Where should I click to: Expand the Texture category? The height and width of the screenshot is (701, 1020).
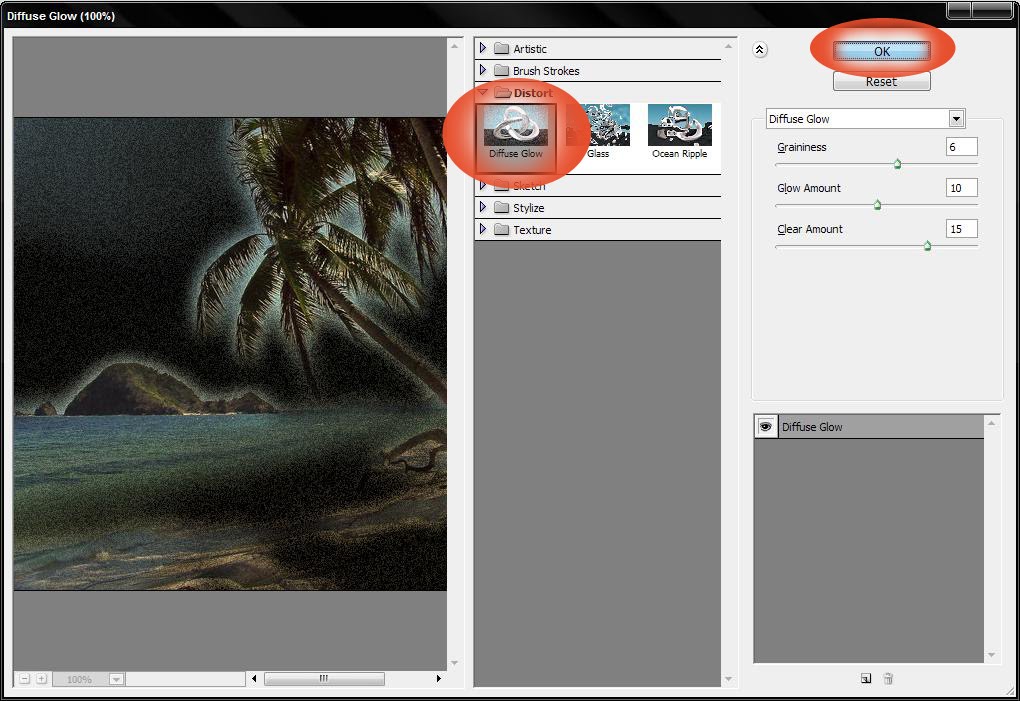pos(484,230)
